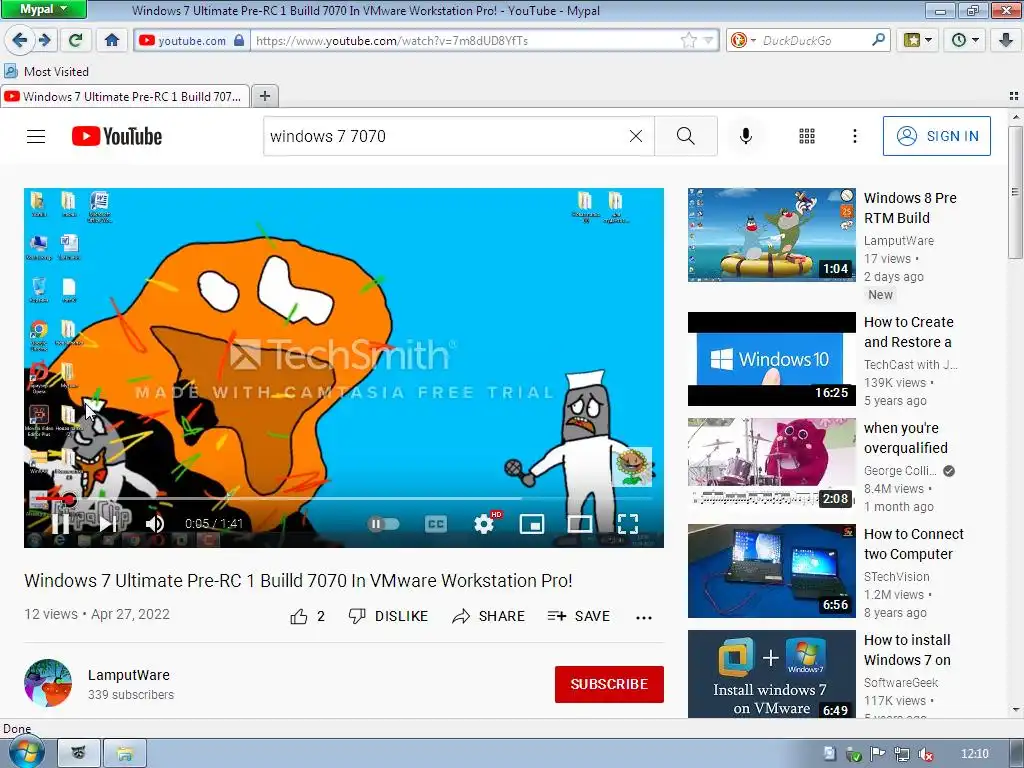The height and width of the screenshot is (768, 1024).
Task: Pause the video
Action: tap(60, 523)
